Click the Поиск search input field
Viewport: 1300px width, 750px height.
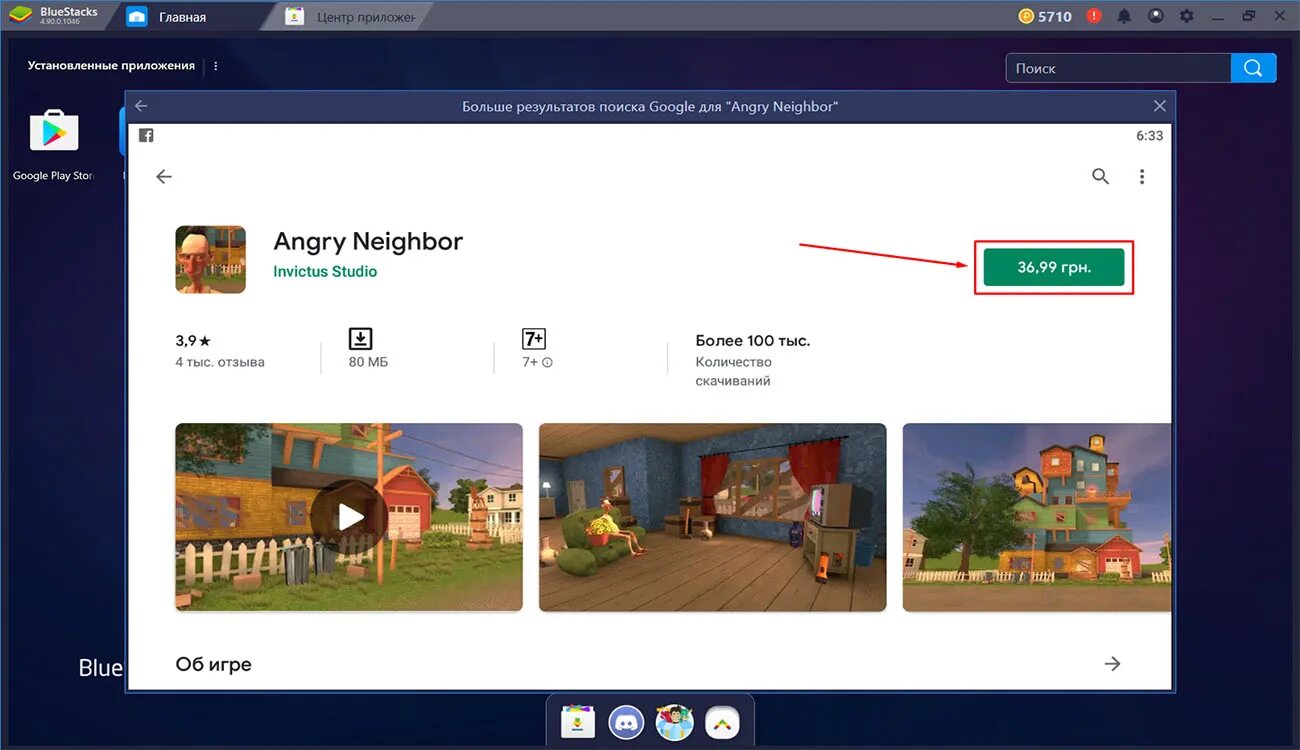(x=1117, y=67)
